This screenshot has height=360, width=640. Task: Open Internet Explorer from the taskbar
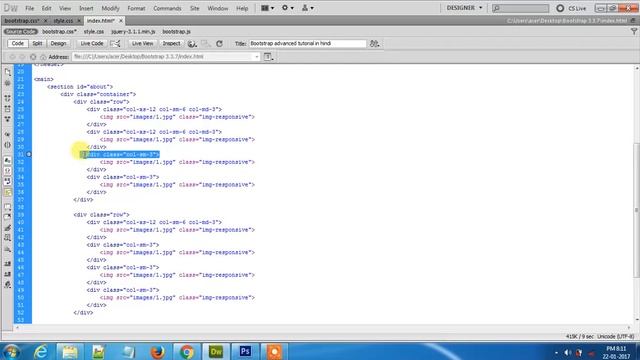pos(41,351)
